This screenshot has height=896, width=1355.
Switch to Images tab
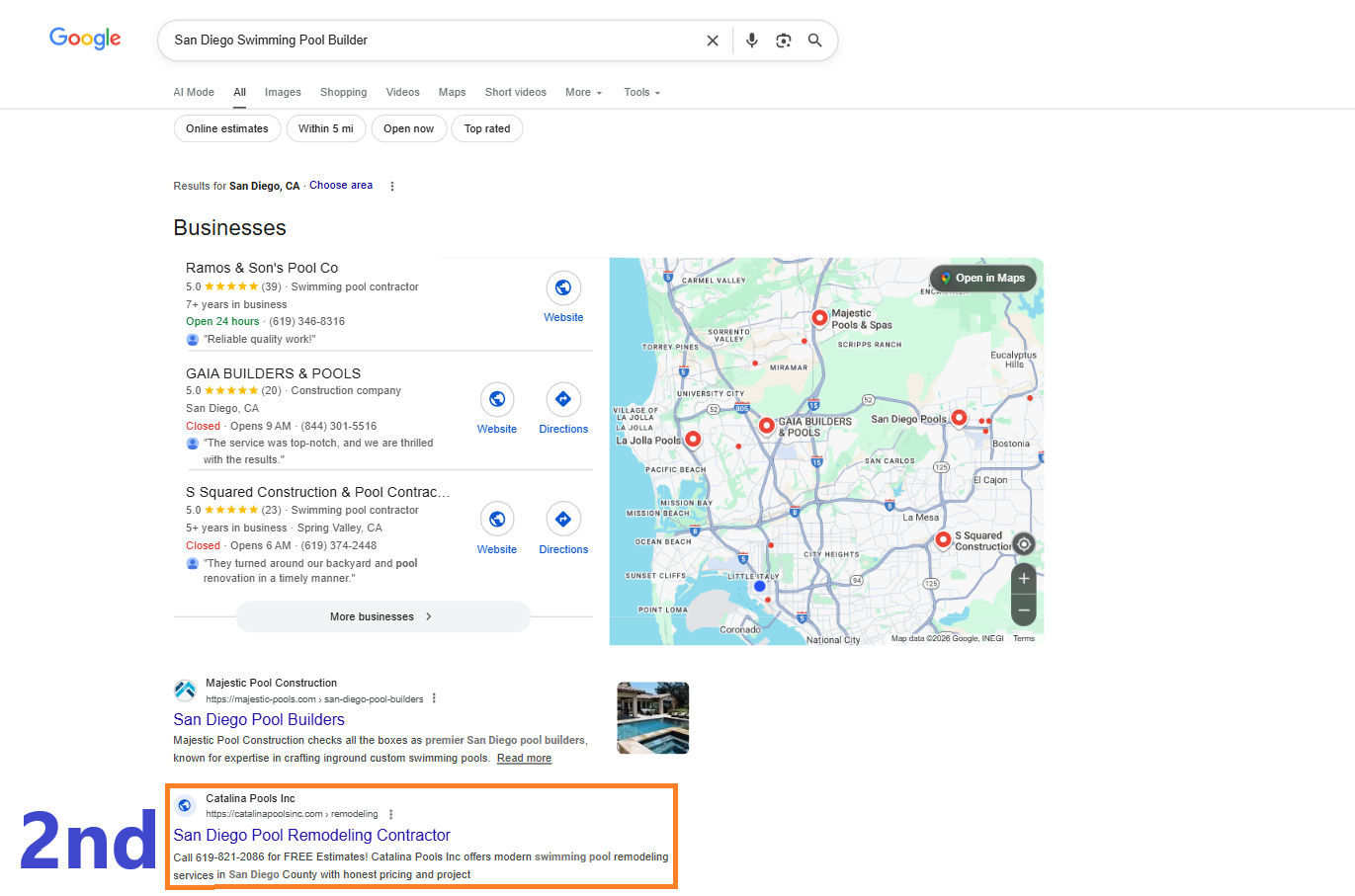(283, 92)
